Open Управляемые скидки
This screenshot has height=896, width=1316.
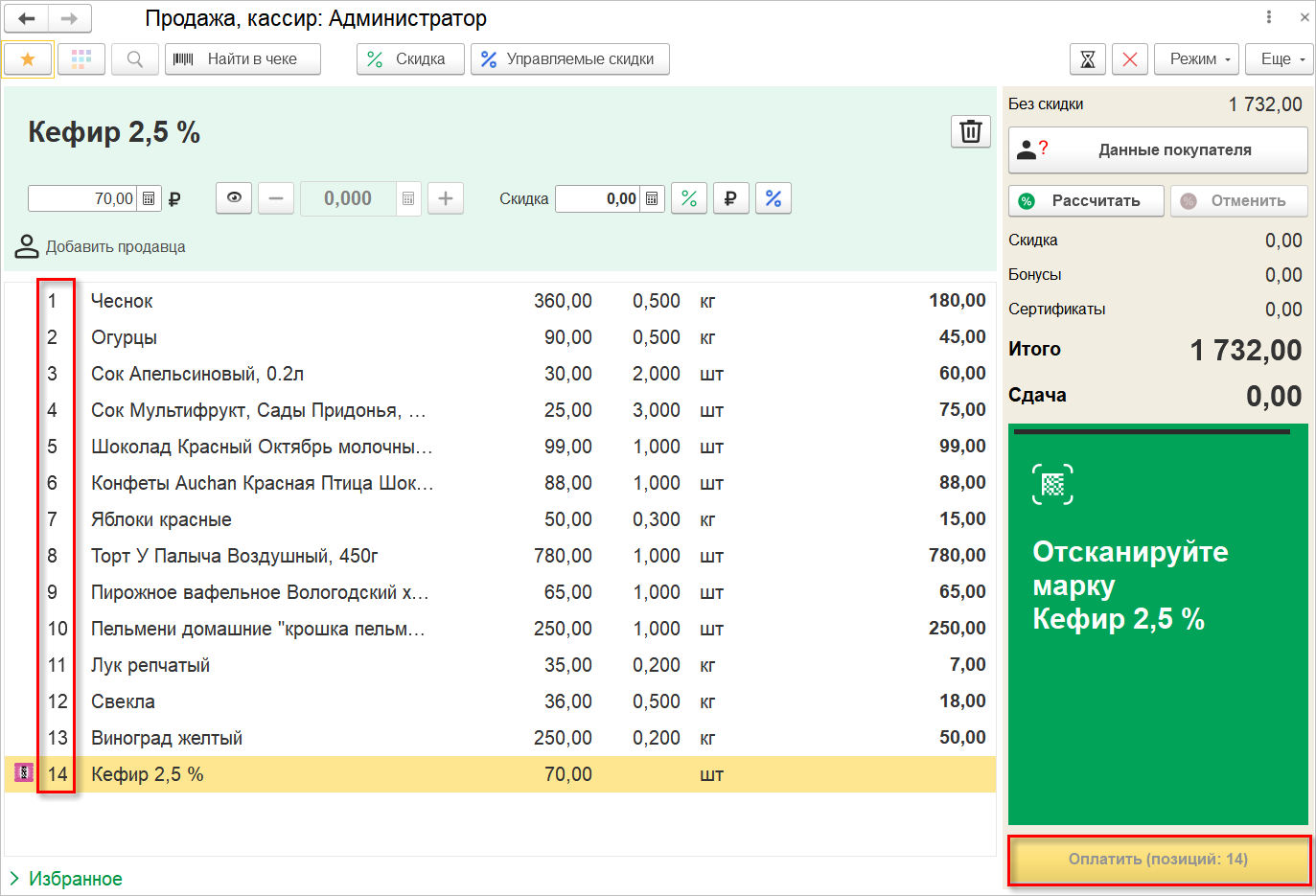[x=569, y=59]
